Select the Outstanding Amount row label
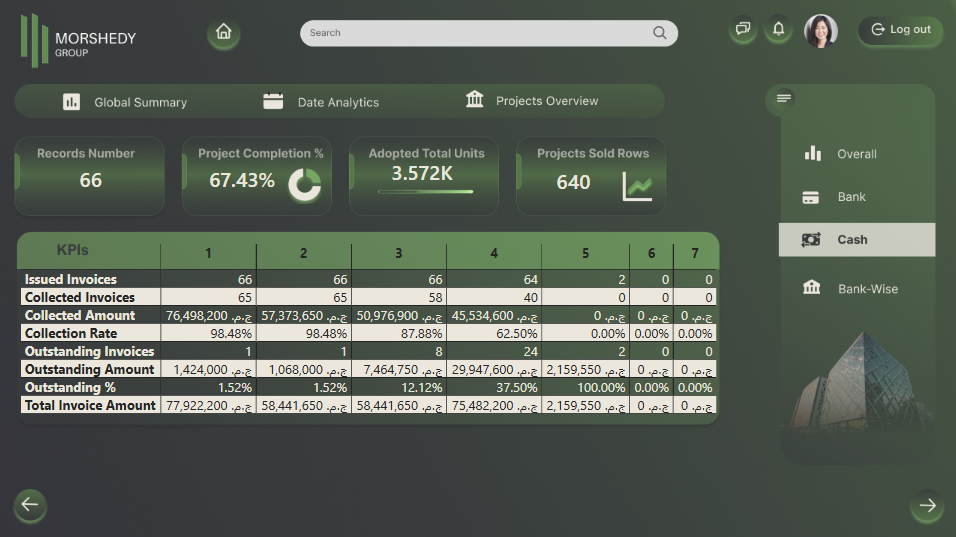This screenshot has width=956, height=537. tap(90, 369)
